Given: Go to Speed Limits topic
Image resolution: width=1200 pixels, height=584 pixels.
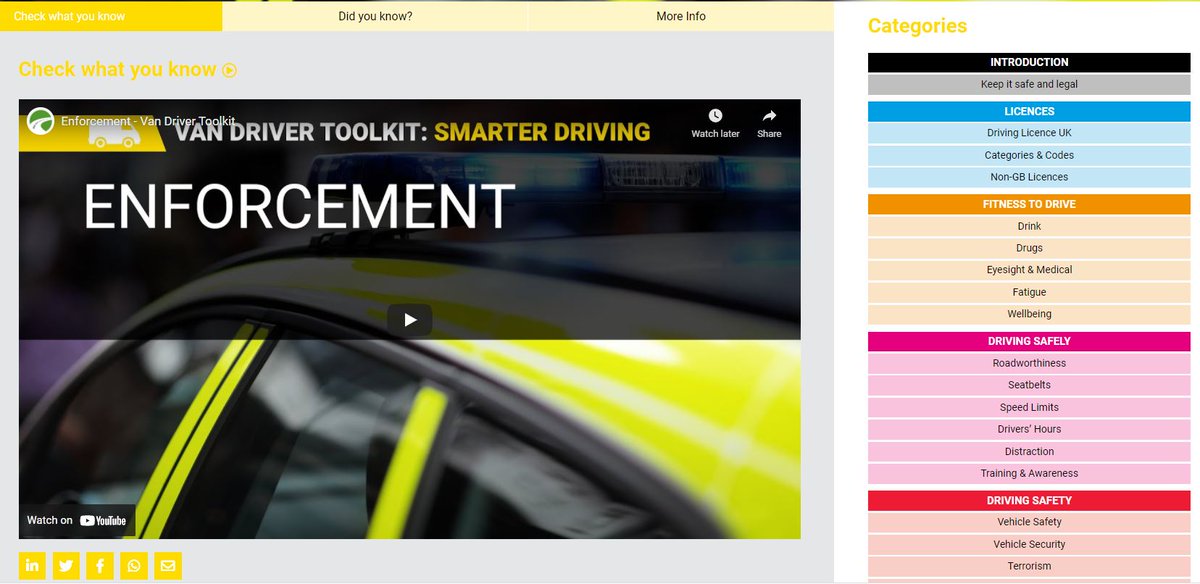Looking at the screenshot, I should [x=1029, y=407].
